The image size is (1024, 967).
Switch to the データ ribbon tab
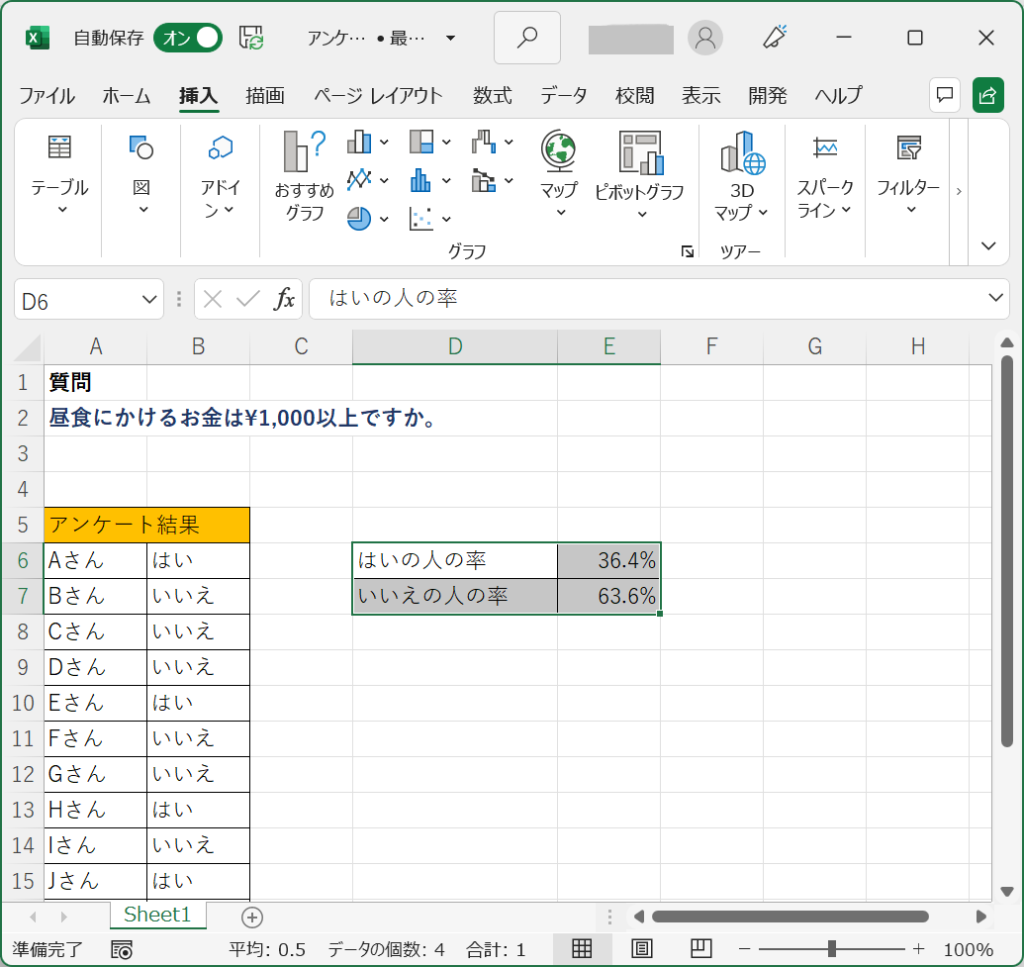564,96
